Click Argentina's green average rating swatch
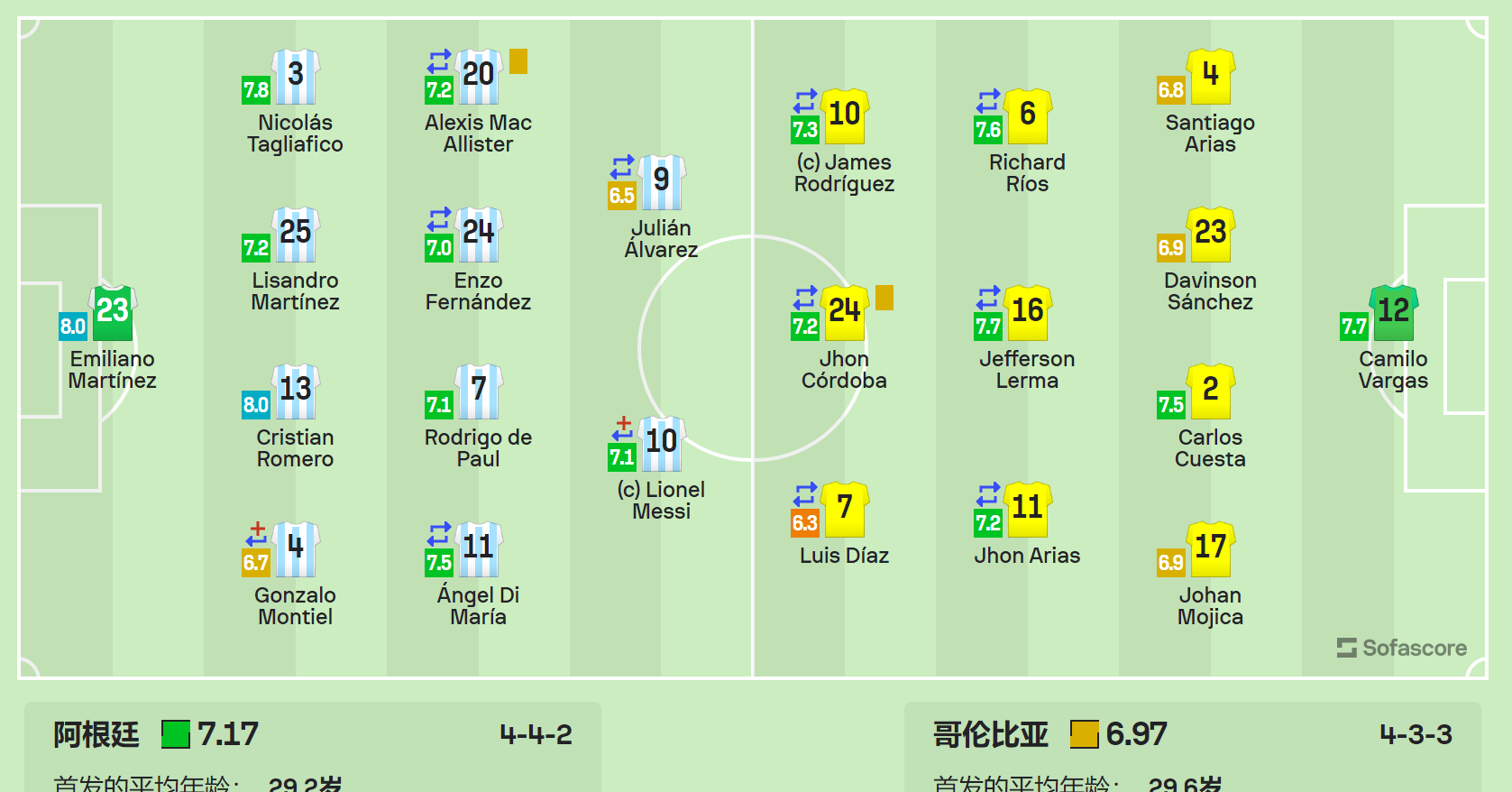 coord(176,734)
